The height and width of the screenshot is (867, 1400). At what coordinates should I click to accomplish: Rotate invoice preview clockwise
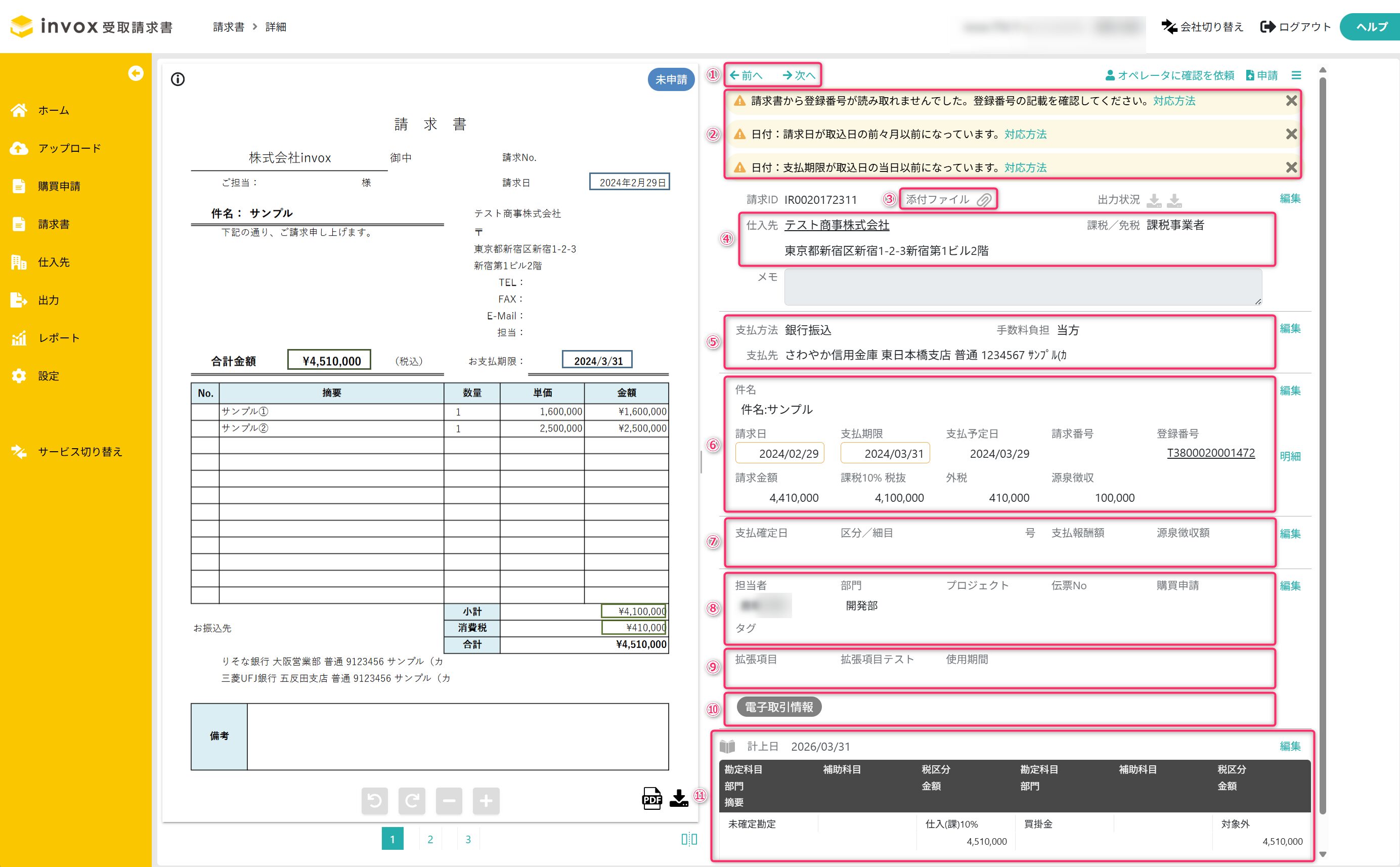coord(412,801)
